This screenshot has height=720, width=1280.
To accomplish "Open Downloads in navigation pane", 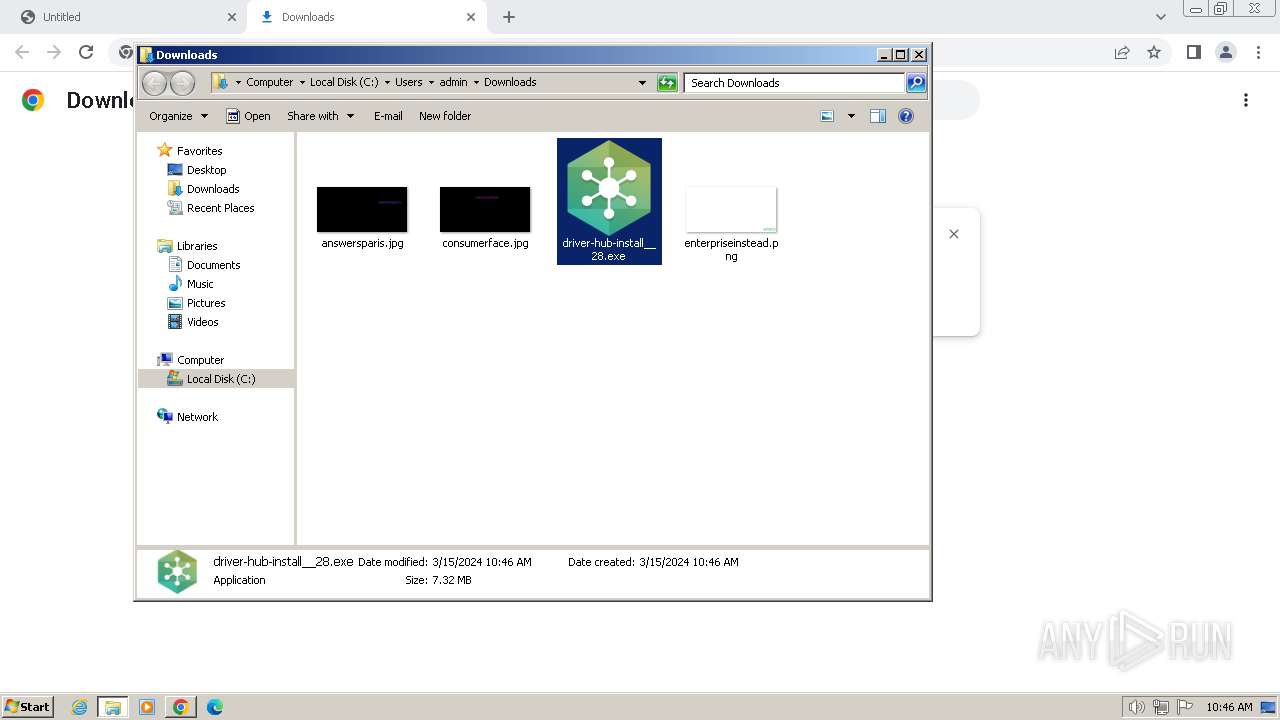I will tap(213, 189).
